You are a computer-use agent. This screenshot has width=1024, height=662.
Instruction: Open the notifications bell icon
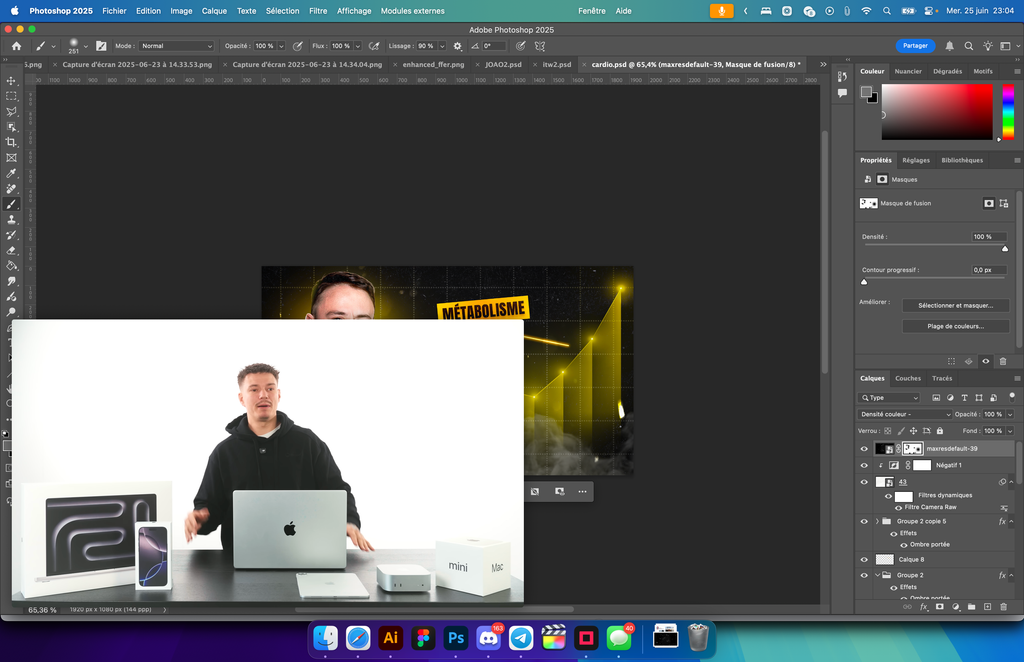tap(950, 46)
